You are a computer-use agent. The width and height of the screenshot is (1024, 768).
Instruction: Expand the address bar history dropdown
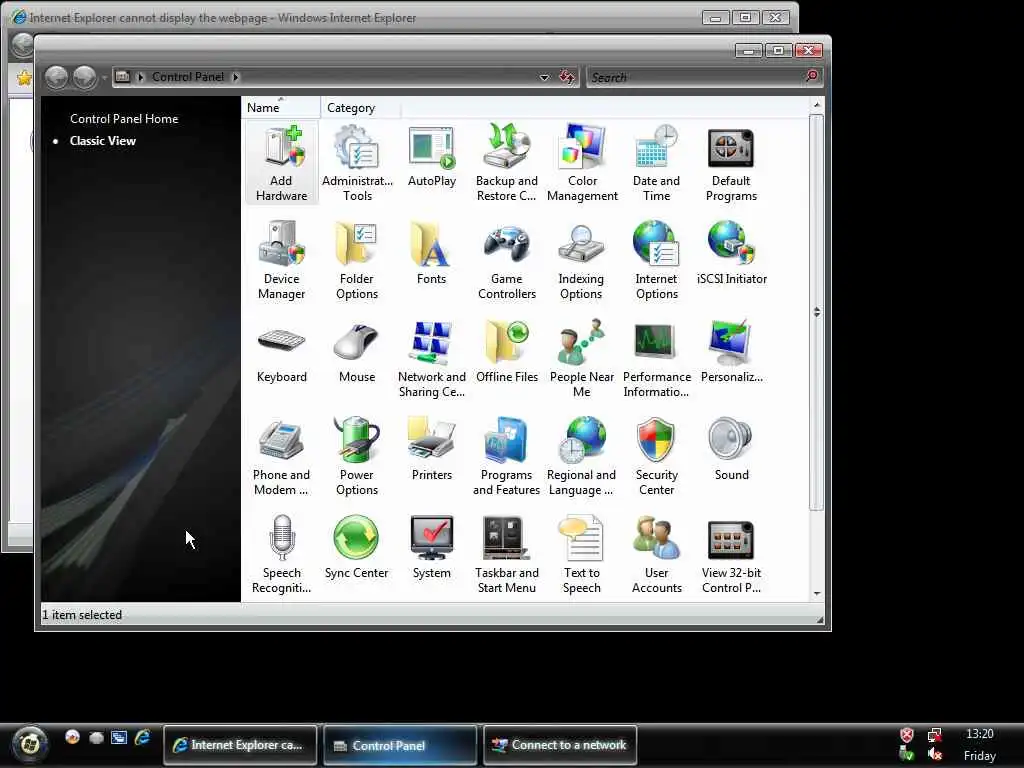click(x=544, y=78)
